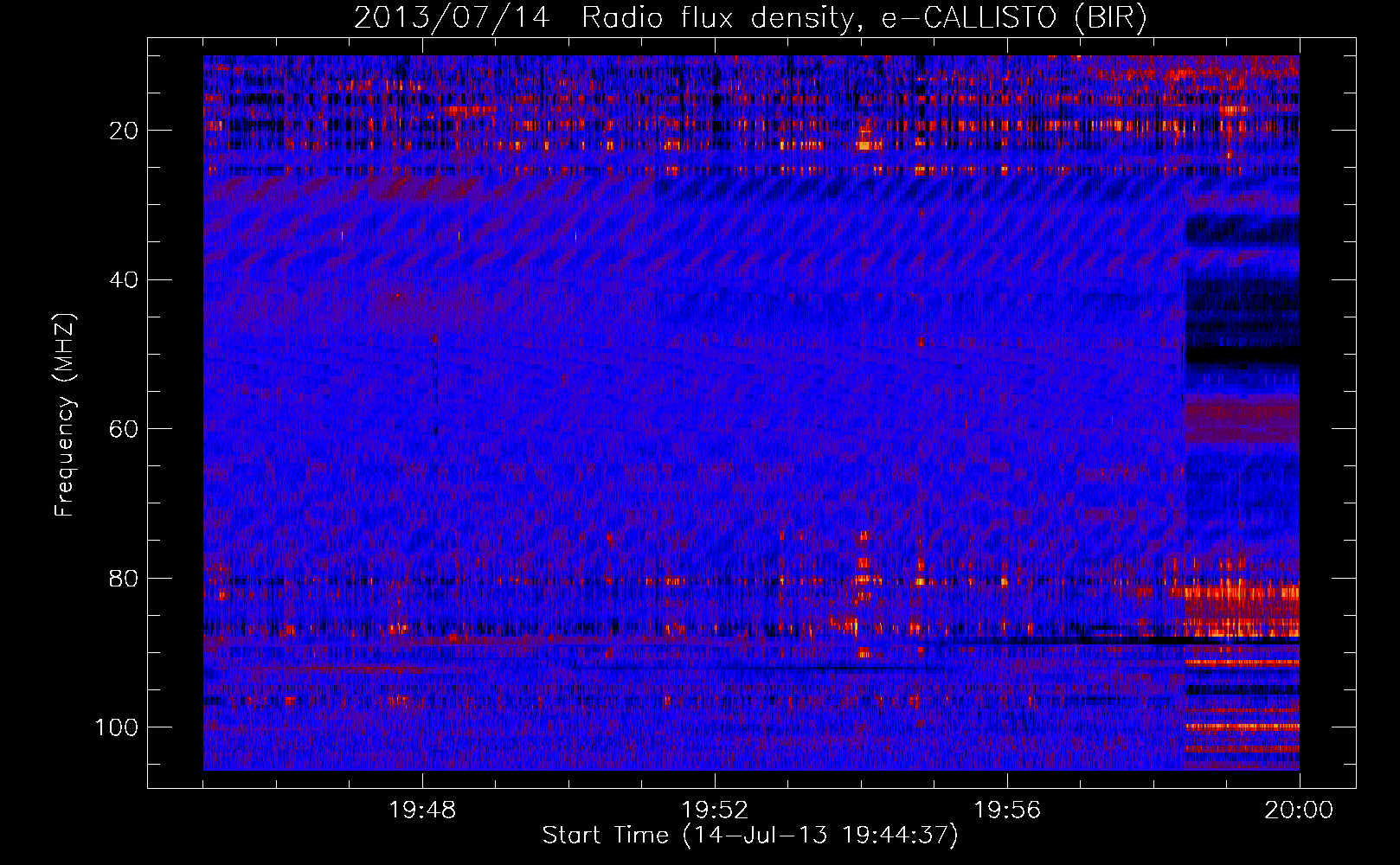Click the 20 frequency tick label

[125, 131]
